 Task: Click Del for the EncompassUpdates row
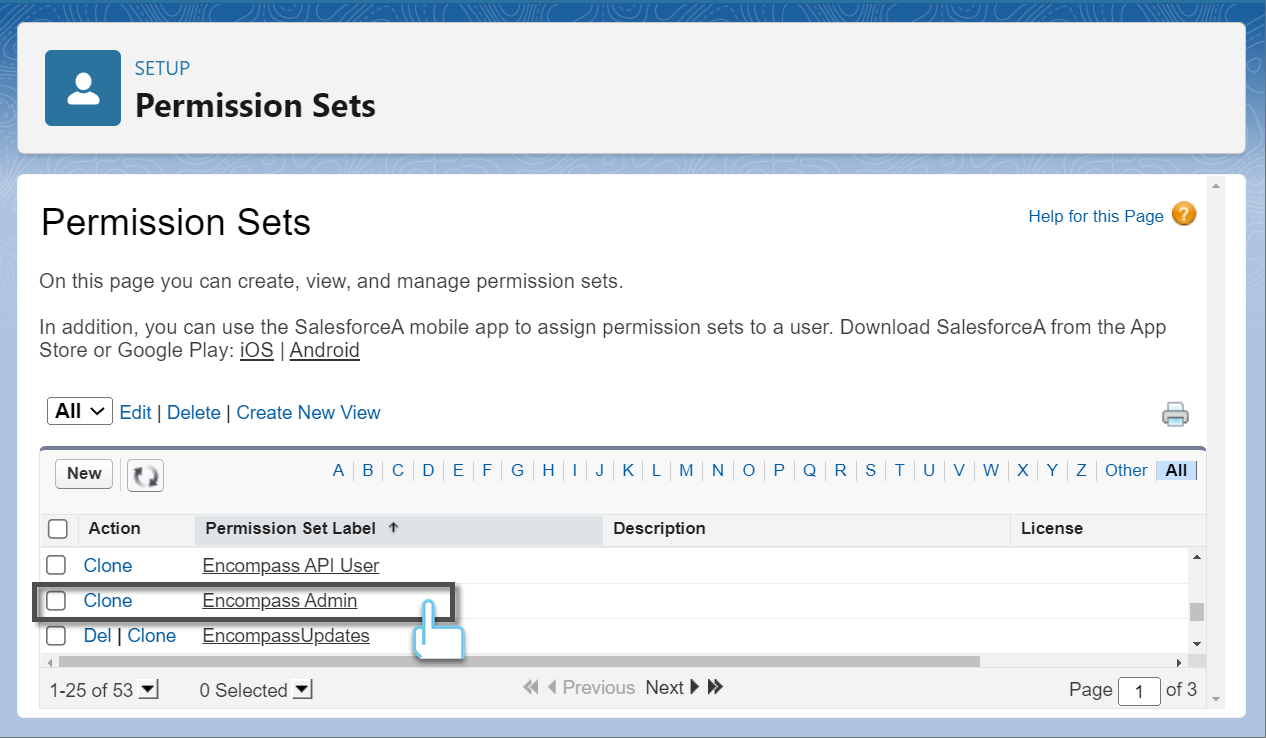click(x=97, y=636)
